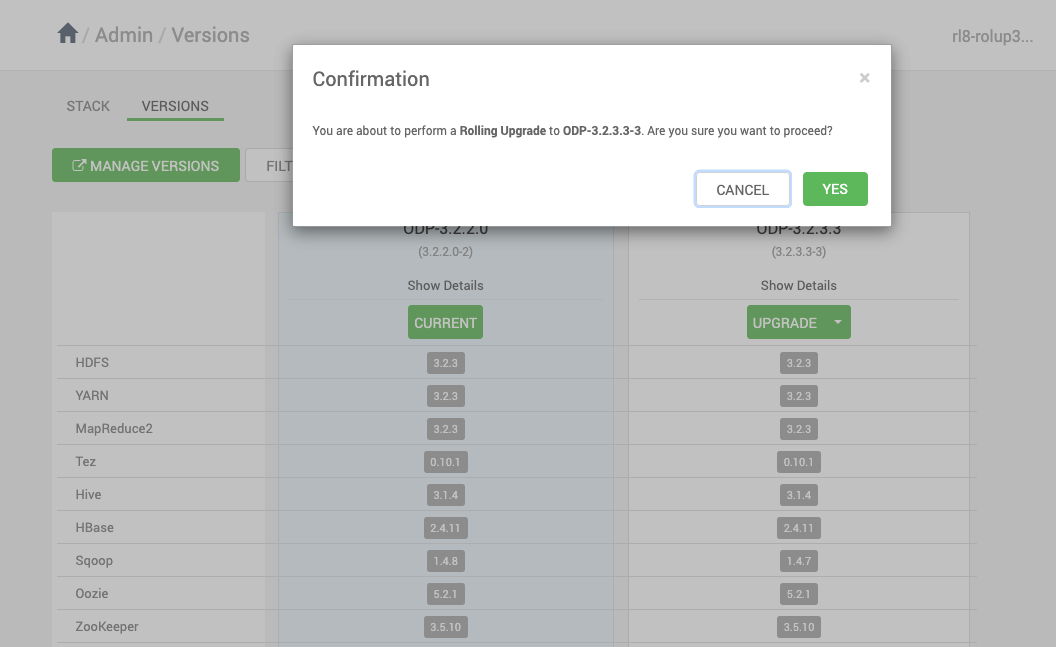Open the Upgrade dropdown arrow
The image size is (1056, 647).
(x=838, y=322)
